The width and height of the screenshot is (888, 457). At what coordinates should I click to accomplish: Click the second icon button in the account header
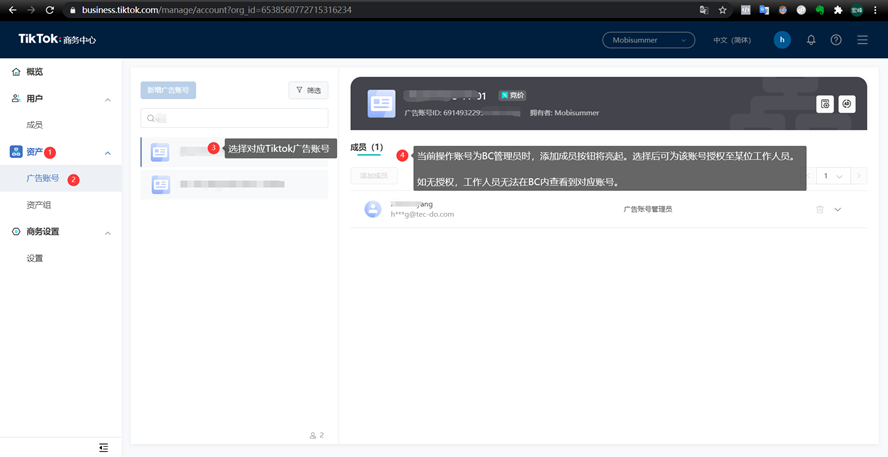(x=847, y=104)
